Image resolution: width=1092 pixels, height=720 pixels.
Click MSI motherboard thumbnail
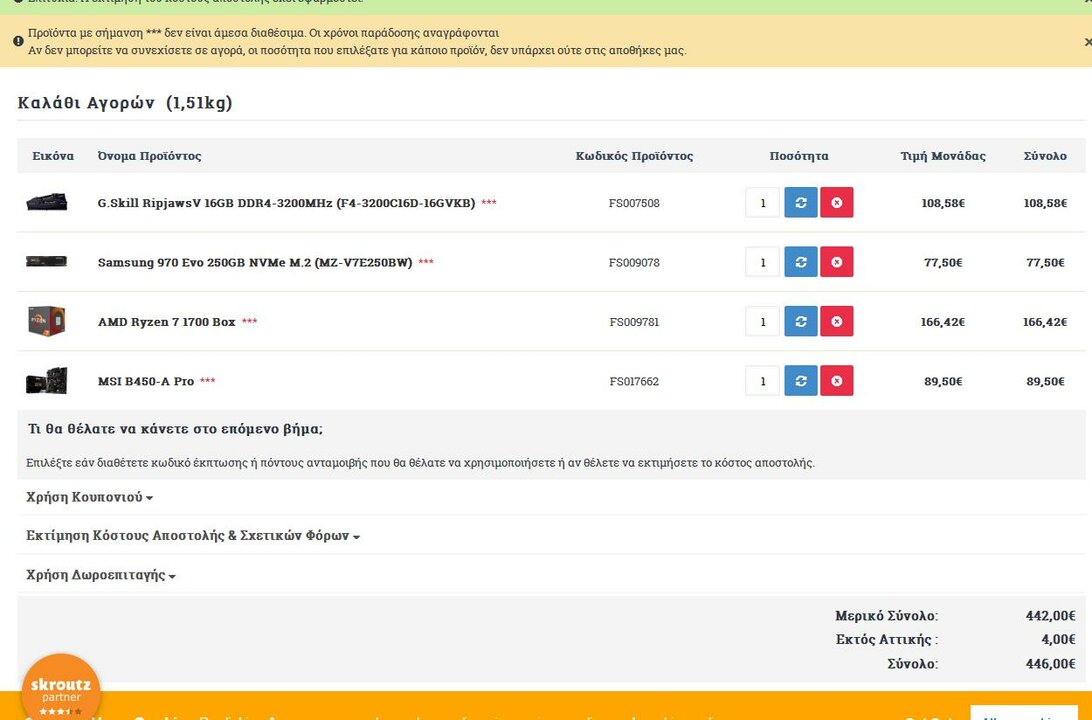point(47,381)
